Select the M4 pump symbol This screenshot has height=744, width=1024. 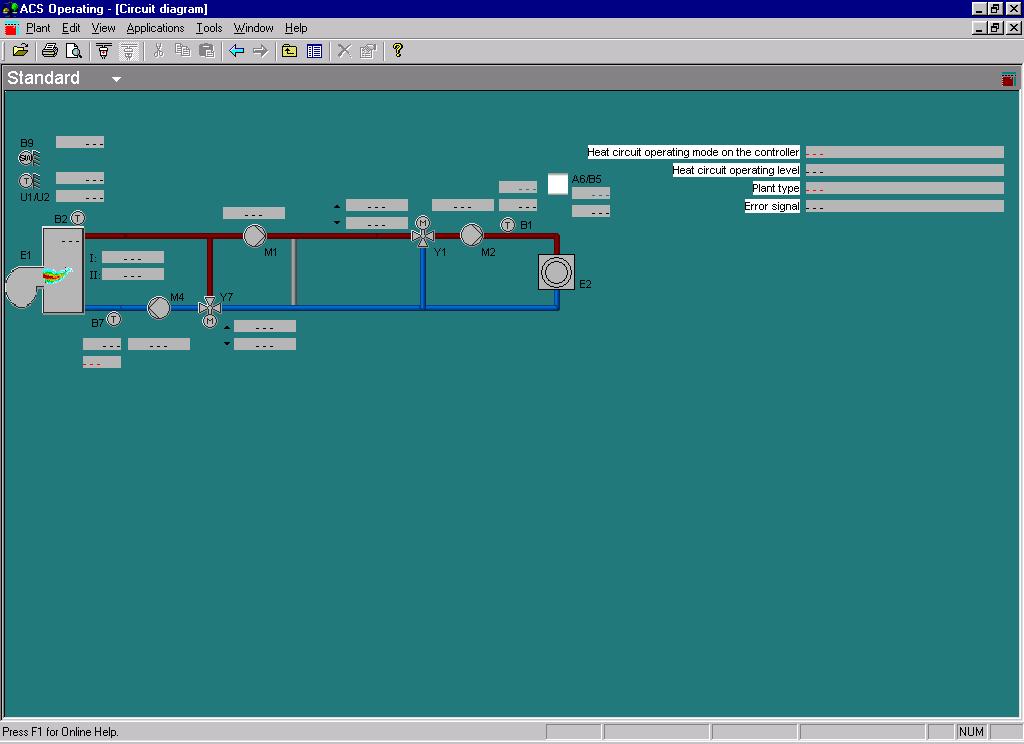click(159, 307)
